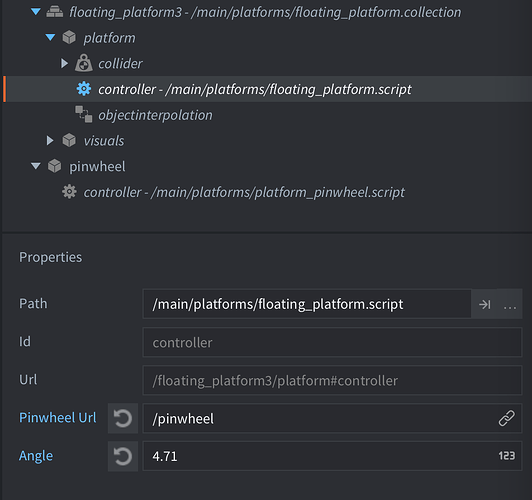
Task: Collapse the floating_platform3 collection node
Action: tap(36, 12)
